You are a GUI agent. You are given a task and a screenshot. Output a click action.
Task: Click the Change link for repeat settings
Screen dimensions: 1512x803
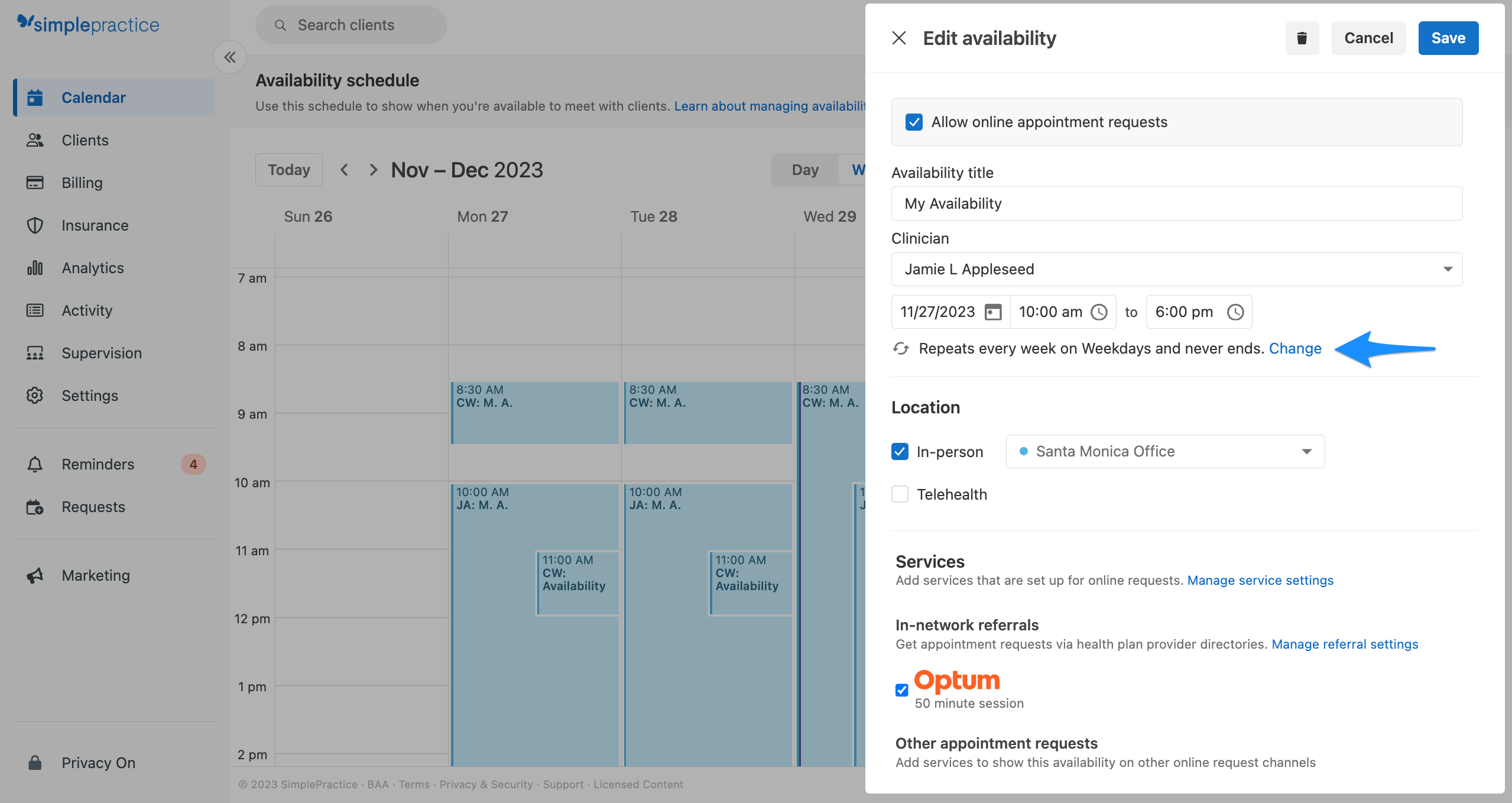tap(1294, 348)
